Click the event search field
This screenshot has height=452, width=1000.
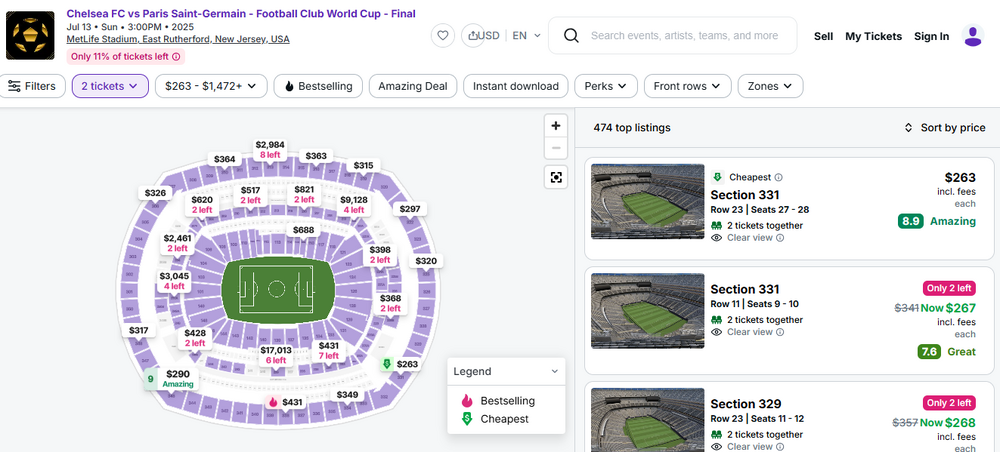tap(684, 36)
